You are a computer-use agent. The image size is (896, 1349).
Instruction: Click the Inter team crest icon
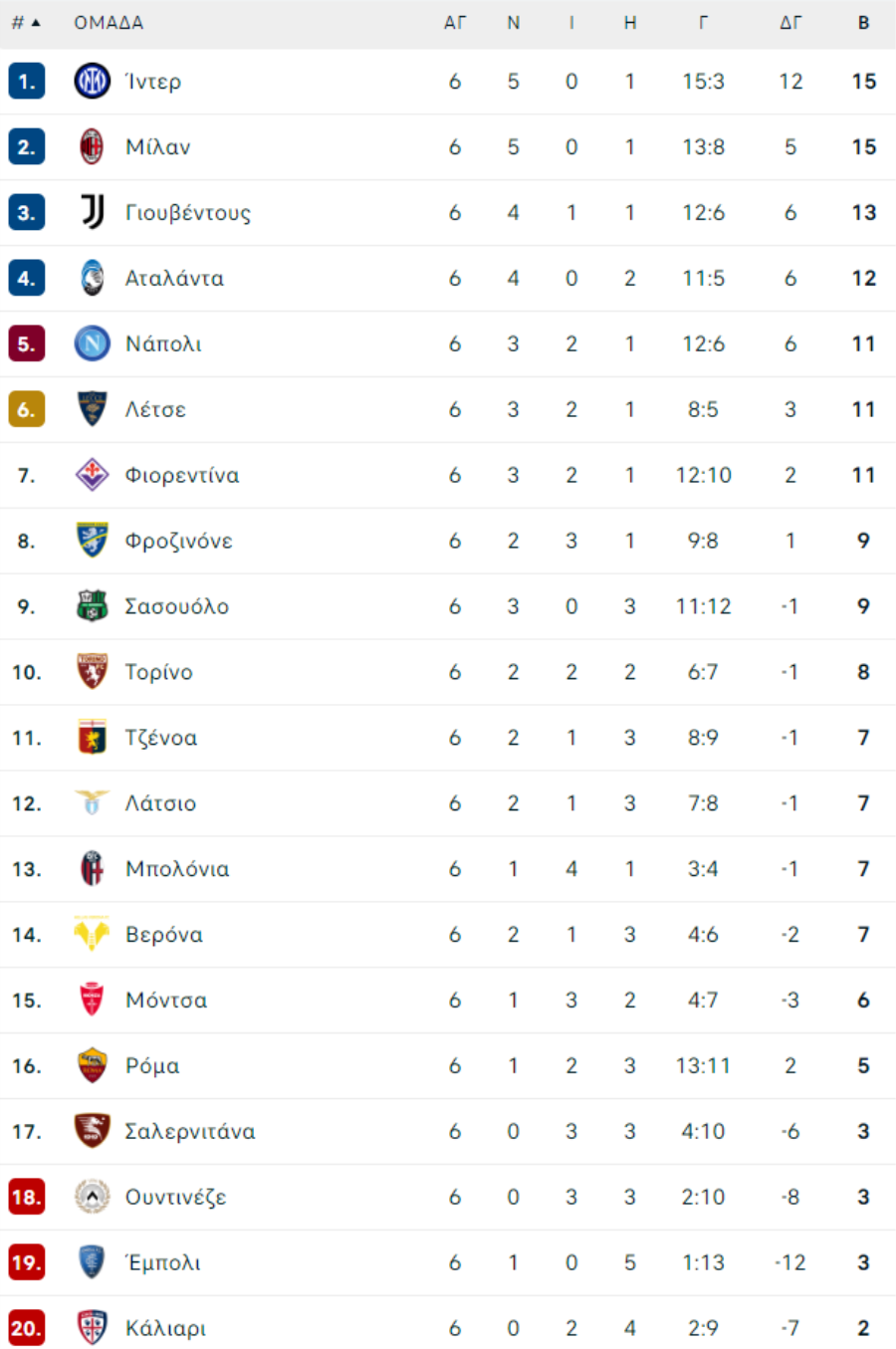[x=92, y=81]
